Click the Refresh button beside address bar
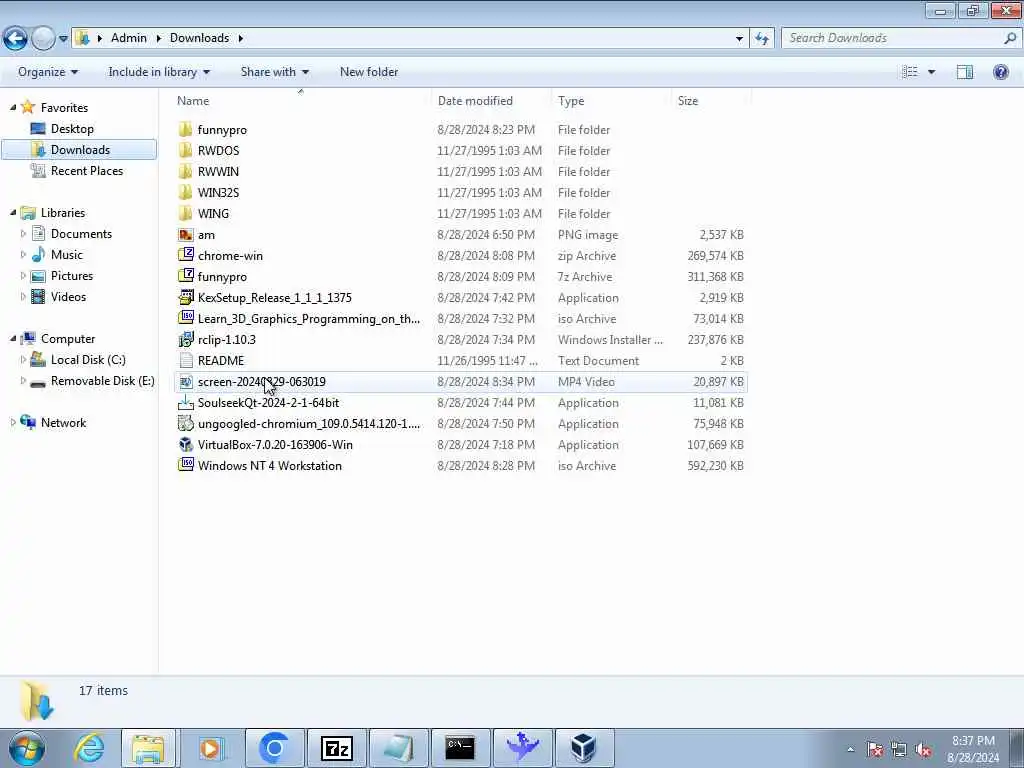Screen dimensions: 1024x768 point(761,39)
